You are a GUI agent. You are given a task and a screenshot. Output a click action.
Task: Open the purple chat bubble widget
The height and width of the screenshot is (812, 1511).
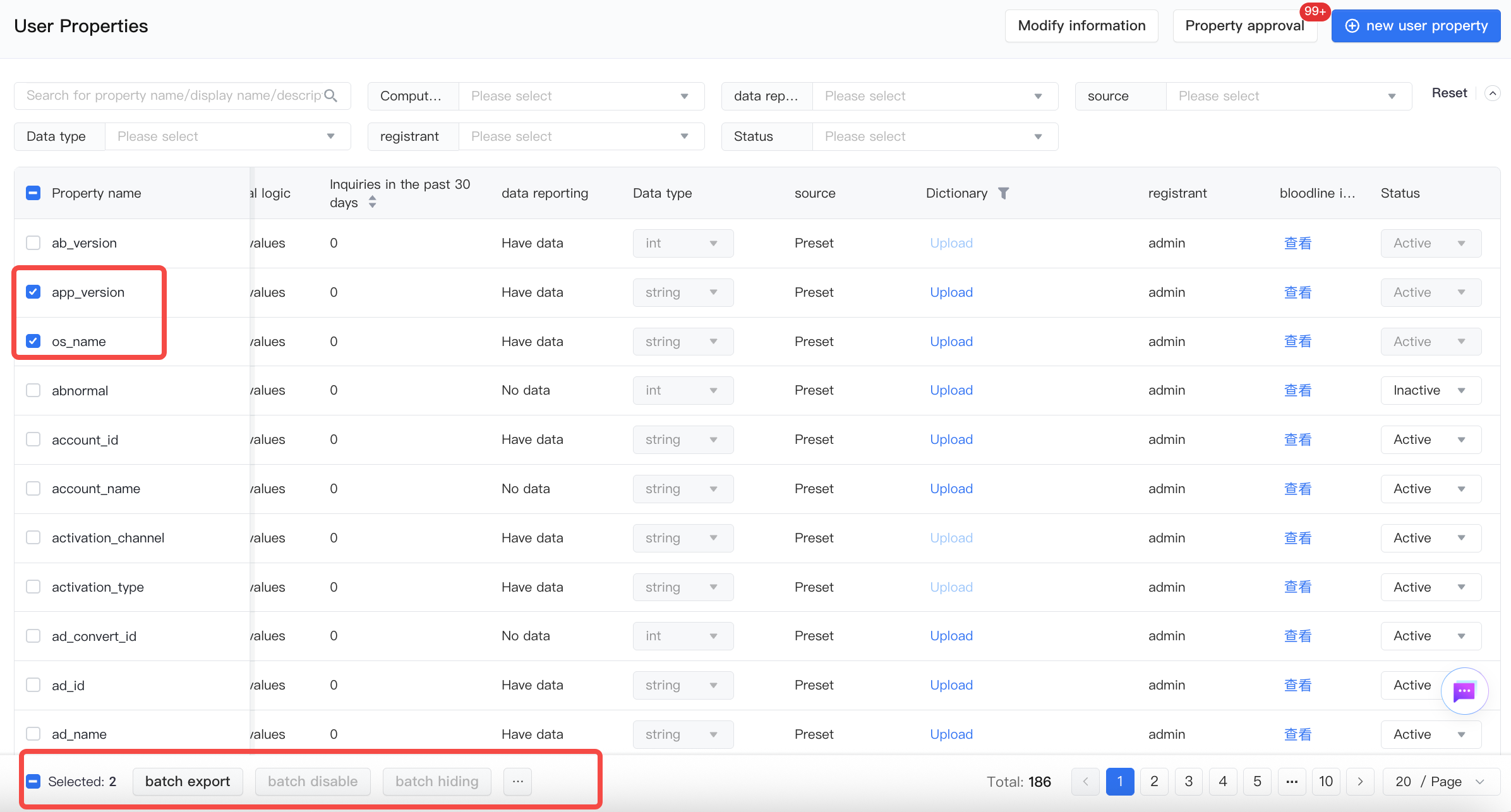[1464, 691]
